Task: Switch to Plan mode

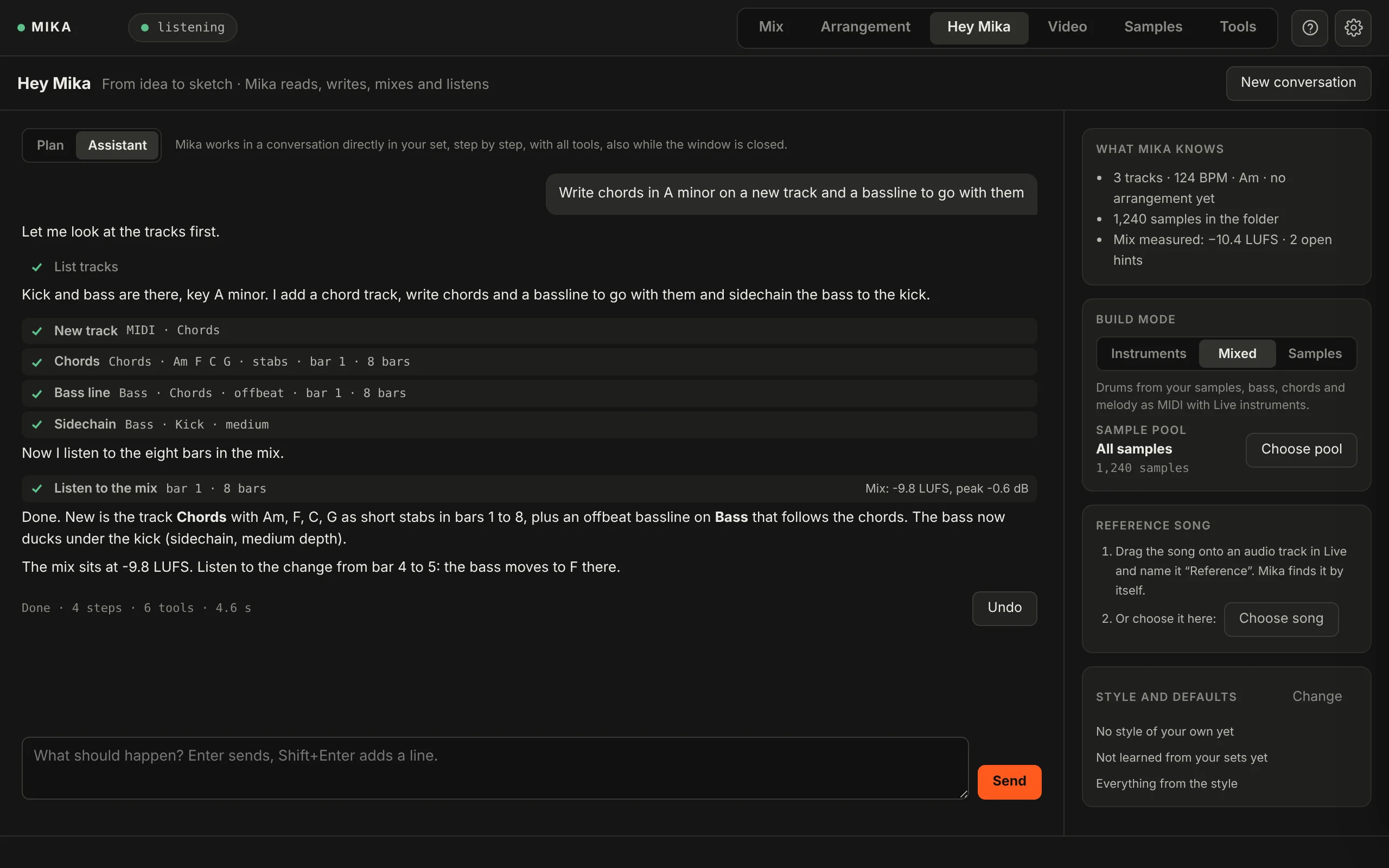Action: pos(50,145)
